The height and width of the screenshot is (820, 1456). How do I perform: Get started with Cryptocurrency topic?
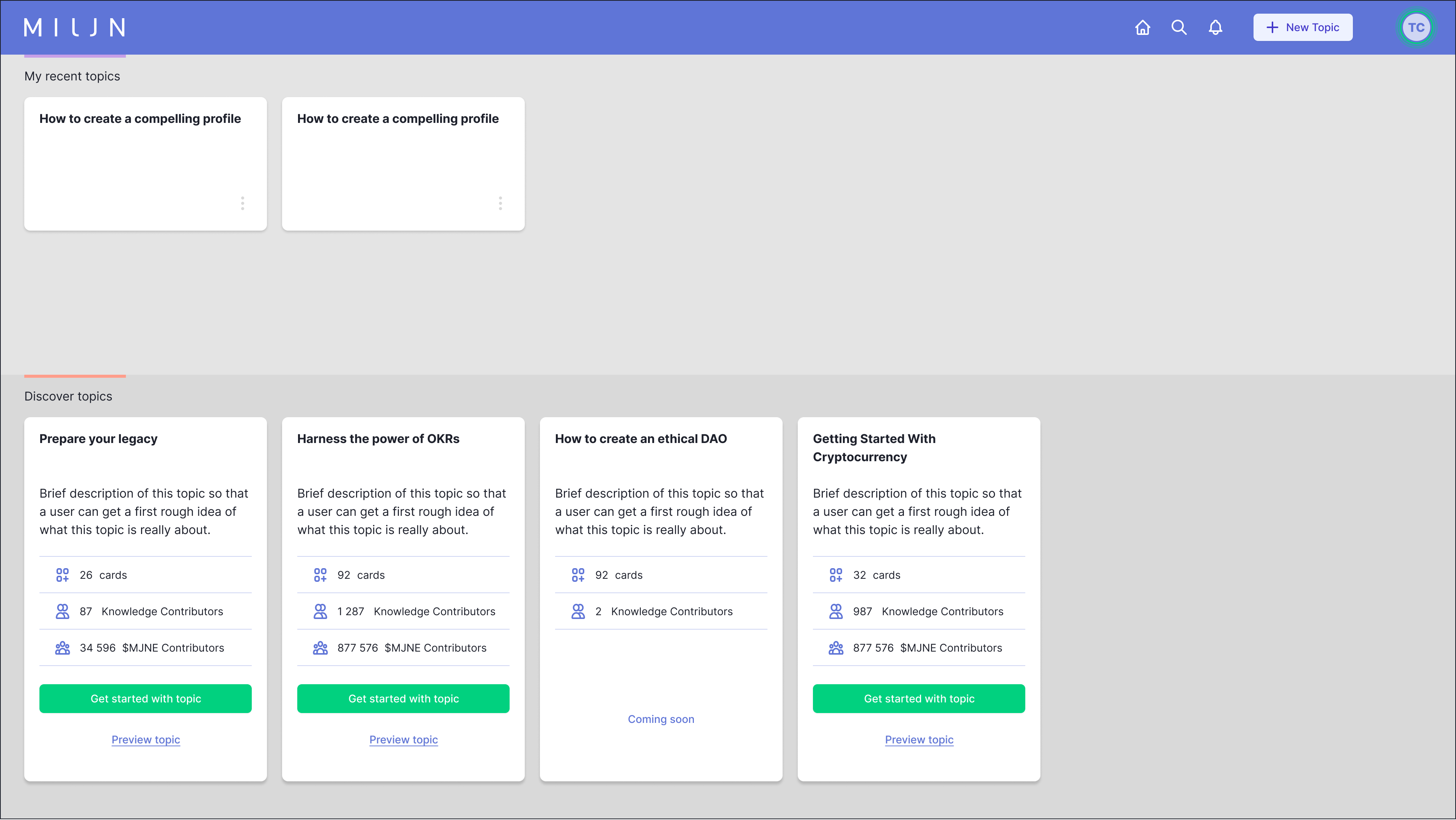pyautogui.click(x=918, y=698)
